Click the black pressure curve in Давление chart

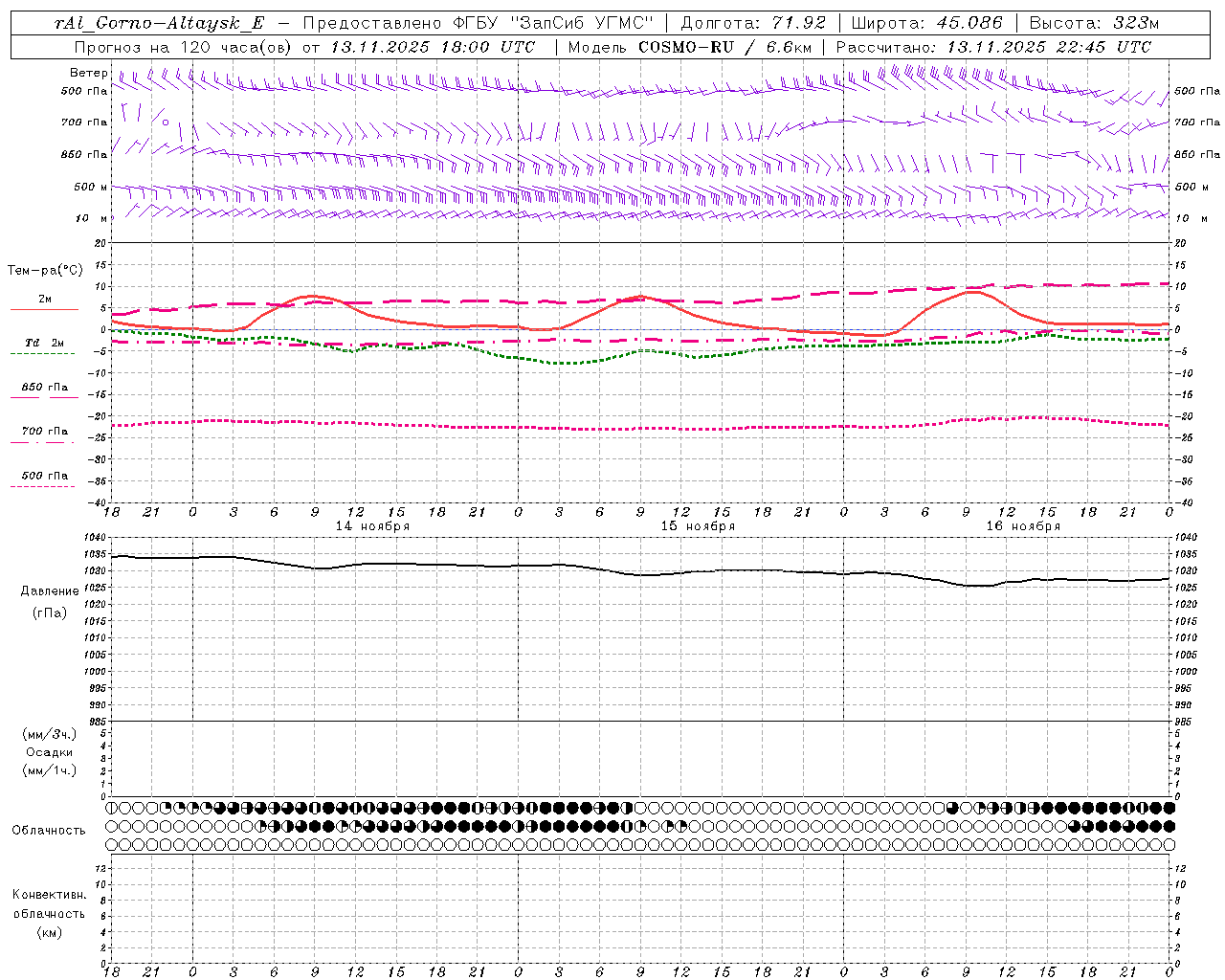pos(639,574)
